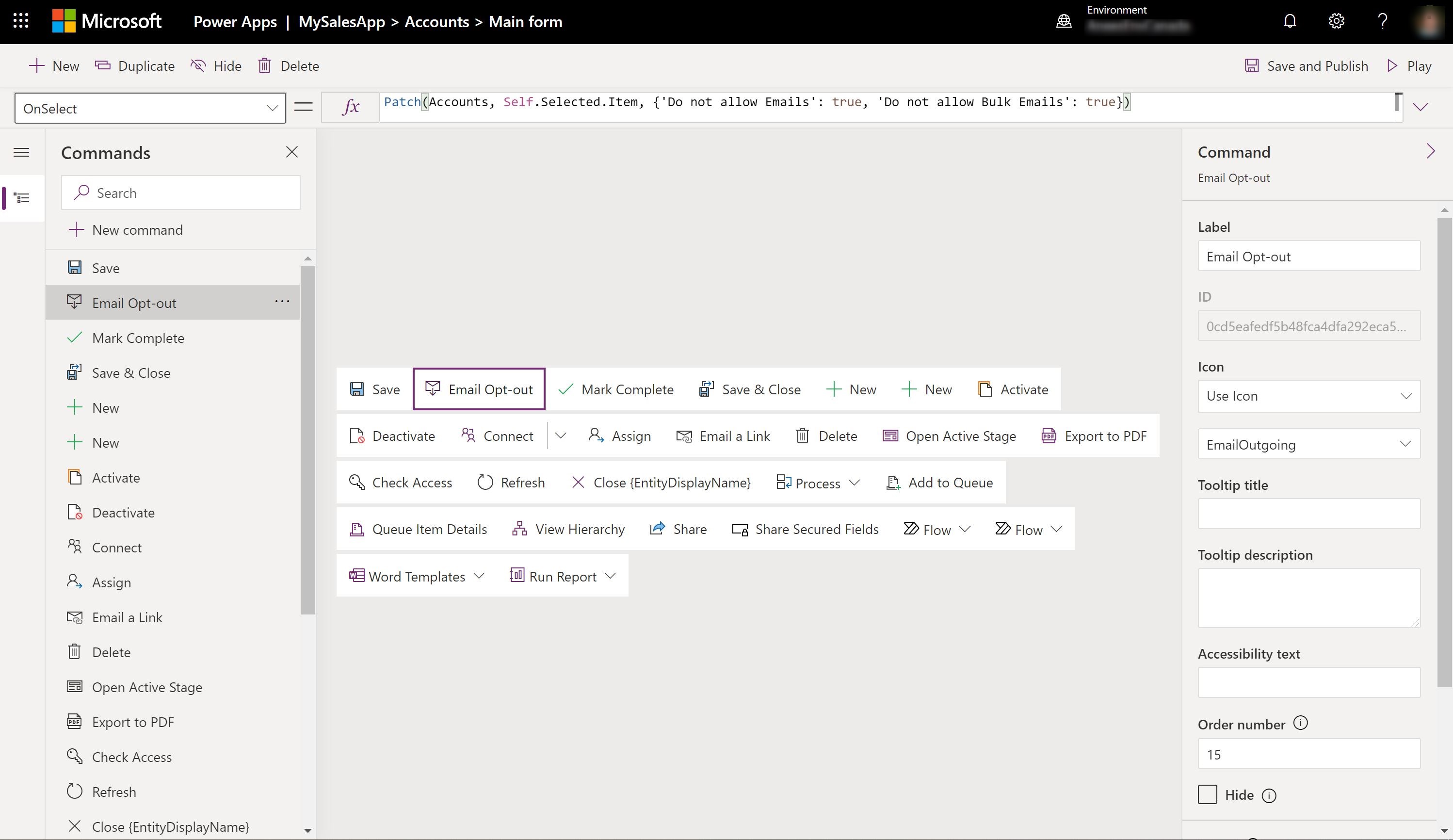The width and height of the screenshot is (1453, 840).
Task: Click Share on the canvas command bar
Action: click(x=678, y=529)
